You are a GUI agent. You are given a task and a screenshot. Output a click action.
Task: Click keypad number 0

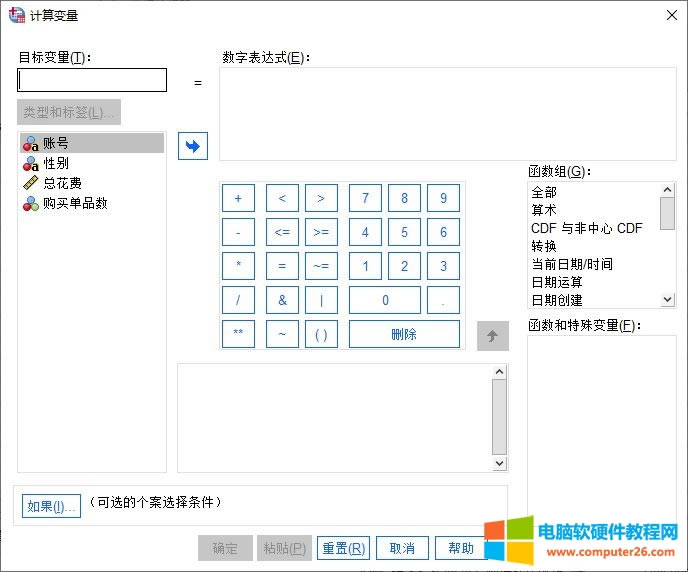385,300
